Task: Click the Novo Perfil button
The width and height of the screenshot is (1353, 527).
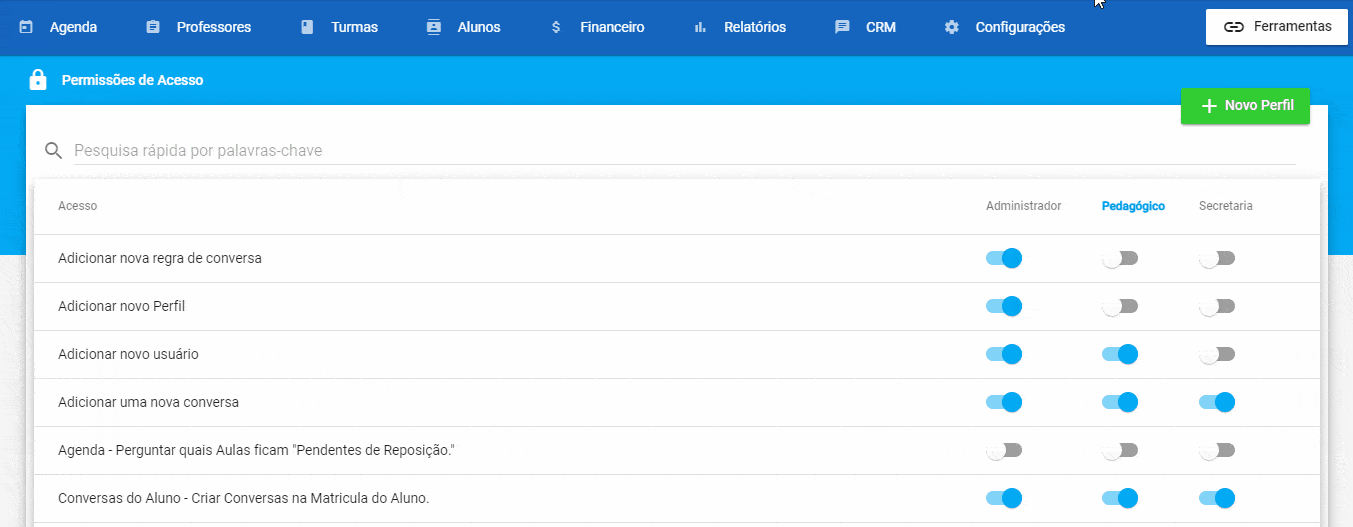Action: [1245, 106]
